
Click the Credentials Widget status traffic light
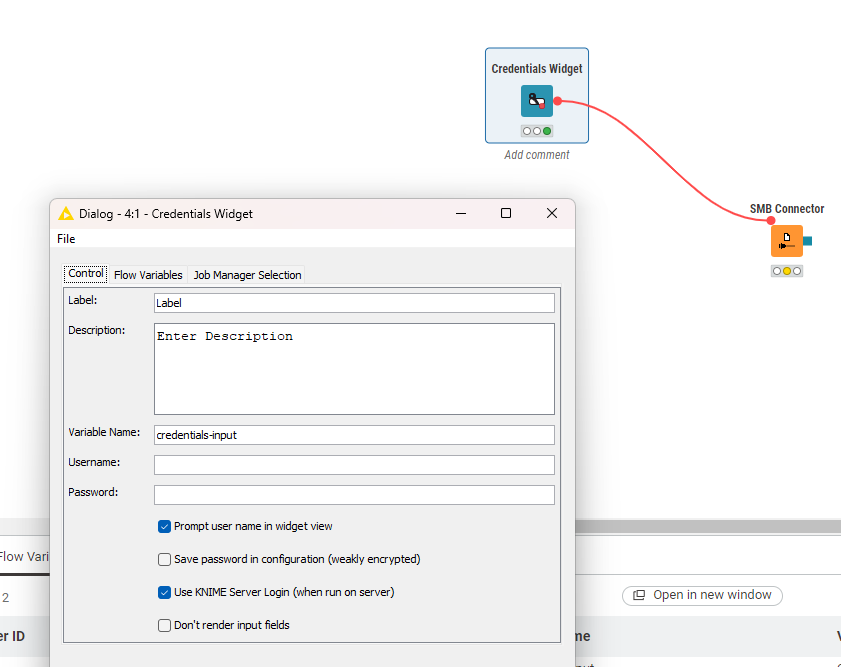coord(536,131)
